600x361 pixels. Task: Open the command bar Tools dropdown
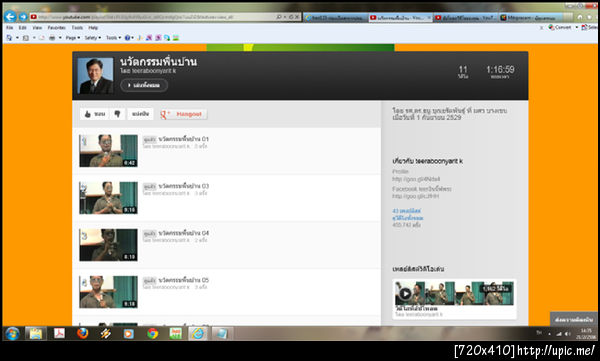[x=114, y=38]
